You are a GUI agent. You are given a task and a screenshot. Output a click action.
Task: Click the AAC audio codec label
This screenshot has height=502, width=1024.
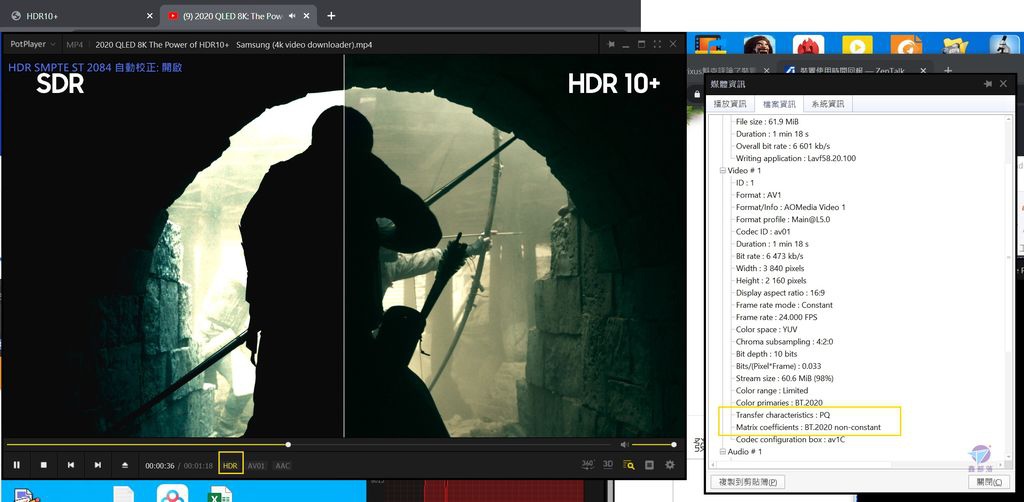282,465
